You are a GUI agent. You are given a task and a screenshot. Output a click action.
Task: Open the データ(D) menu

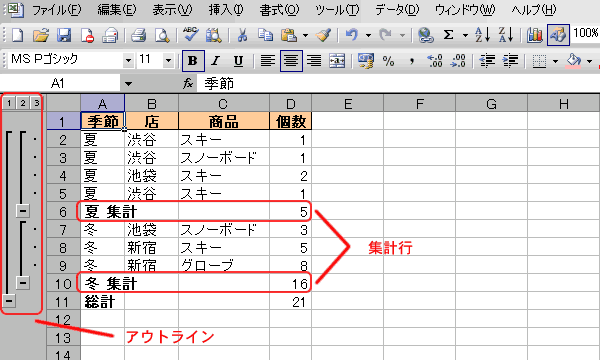click(x=397, y=10)
